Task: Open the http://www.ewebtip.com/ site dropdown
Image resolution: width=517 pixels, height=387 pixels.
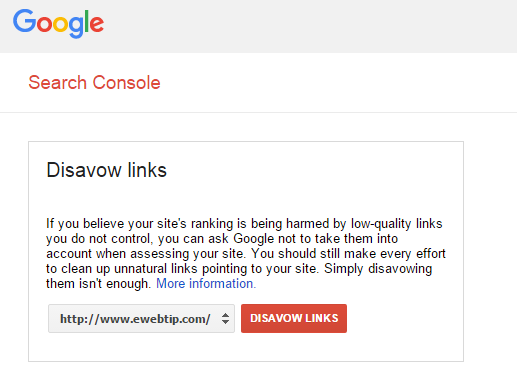Action: tap(141, 318)
